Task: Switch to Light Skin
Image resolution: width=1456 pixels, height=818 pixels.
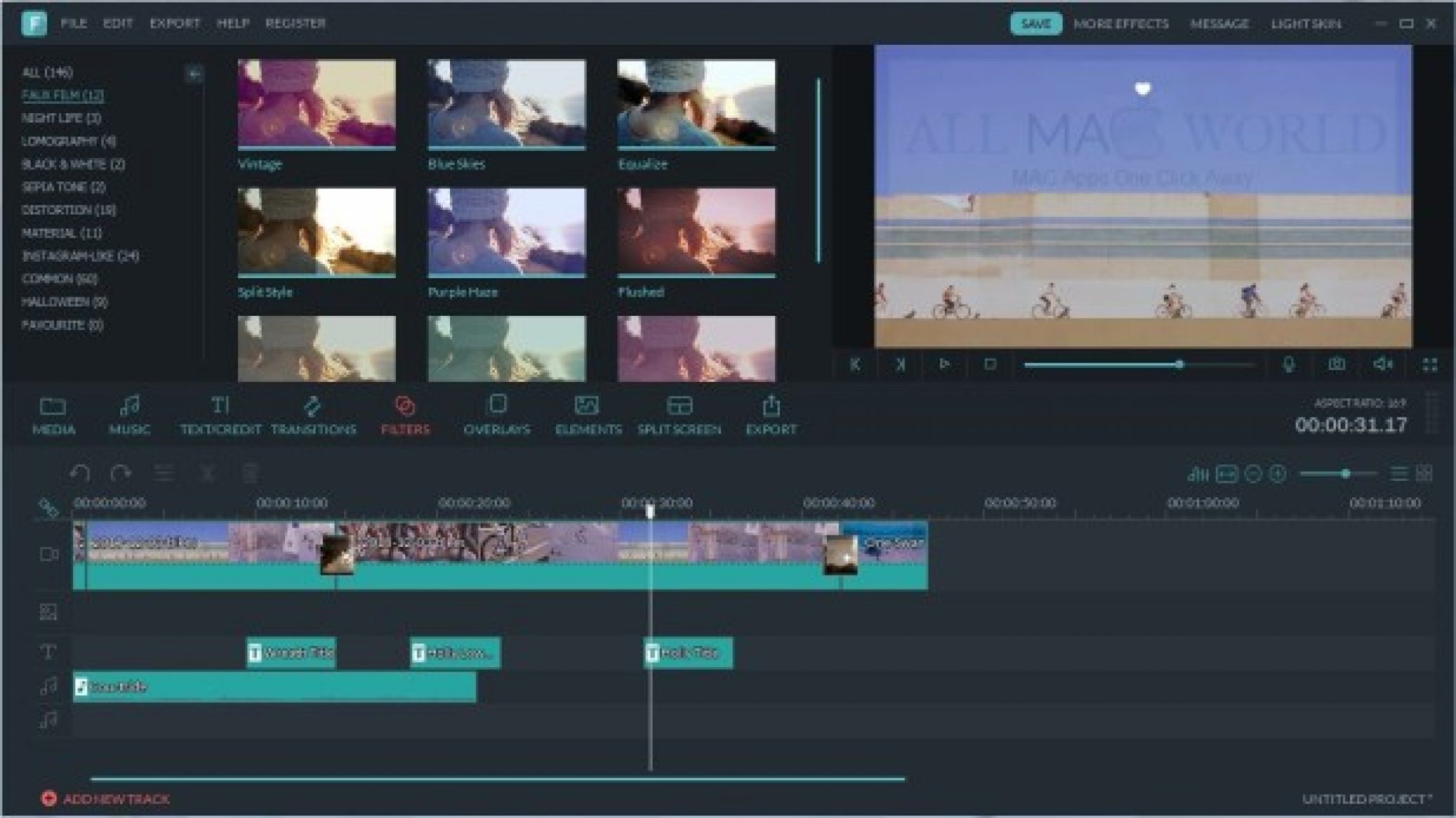Action: click(x=1305, y=23)
